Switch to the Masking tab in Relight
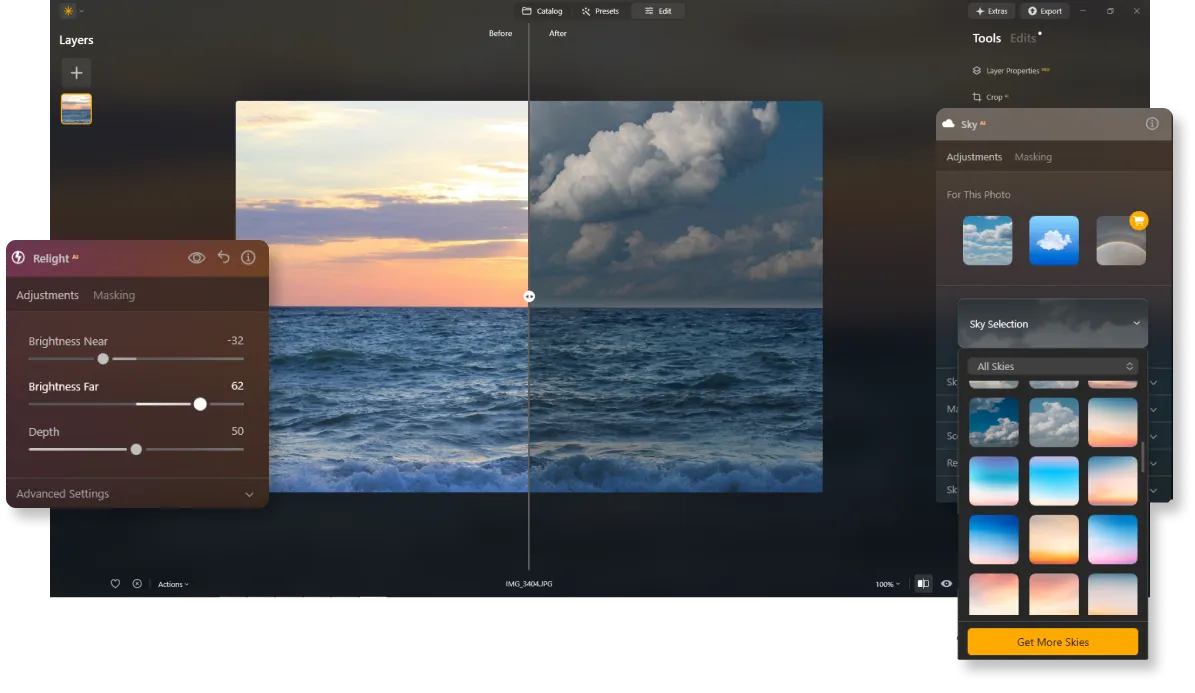 114,296
